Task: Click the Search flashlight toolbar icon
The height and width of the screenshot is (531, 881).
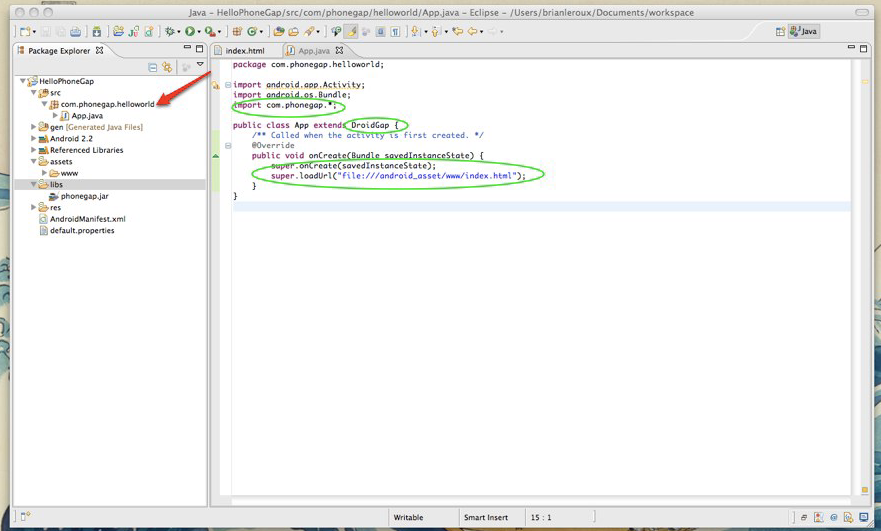Action: pos(308,32)
